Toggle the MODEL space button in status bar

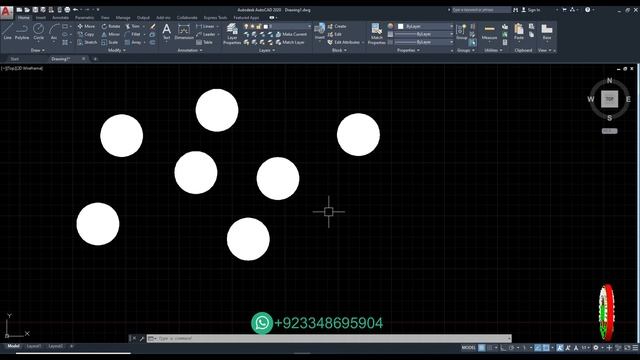469,348
